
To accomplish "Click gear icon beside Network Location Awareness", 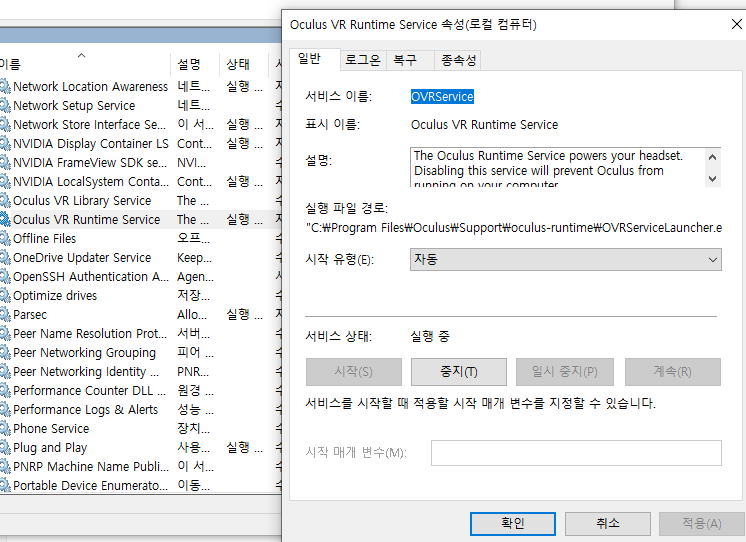I will [x=5, y=87].
